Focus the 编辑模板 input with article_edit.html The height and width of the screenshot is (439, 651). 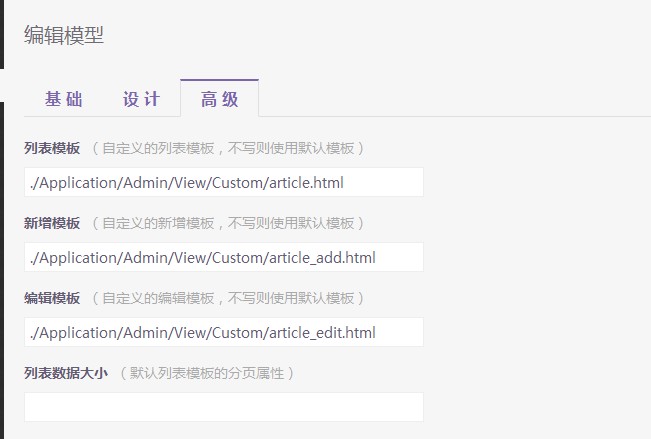coord(224,332)
